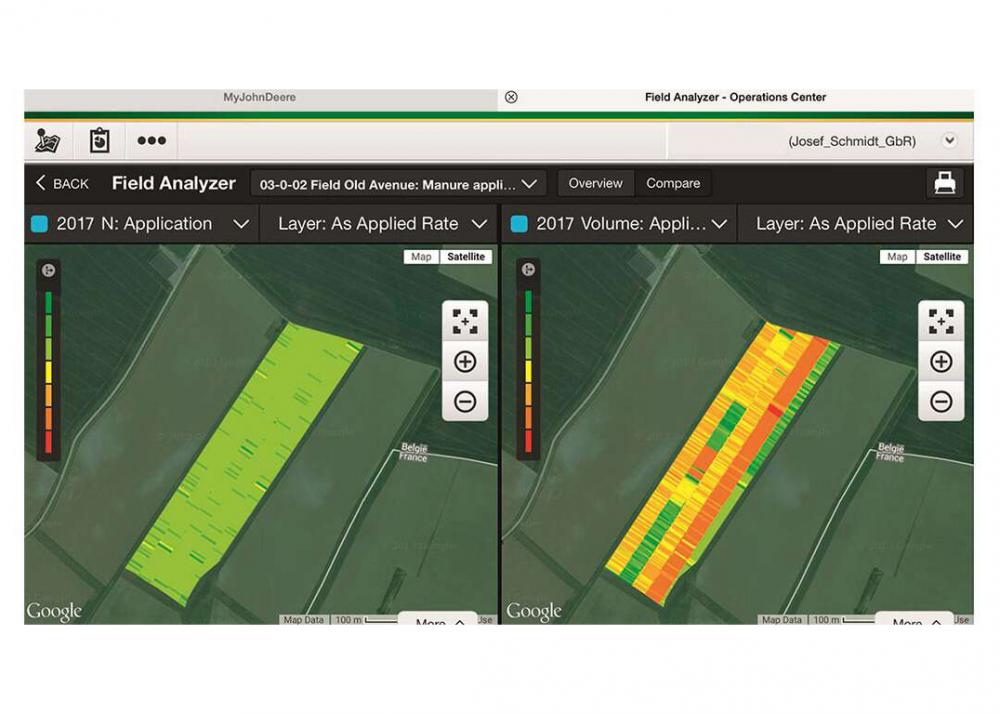
Task: Open the three-dots more menu
Action: (x=152, y=141)
